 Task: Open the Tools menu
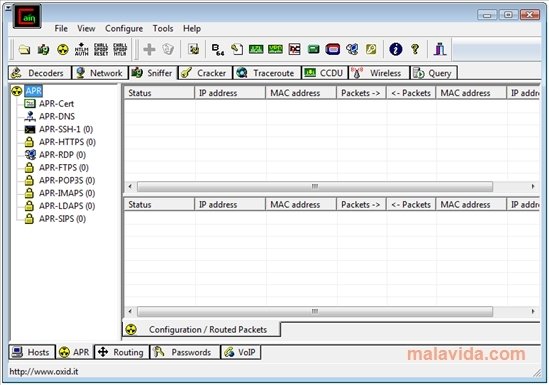click(163, 28)
